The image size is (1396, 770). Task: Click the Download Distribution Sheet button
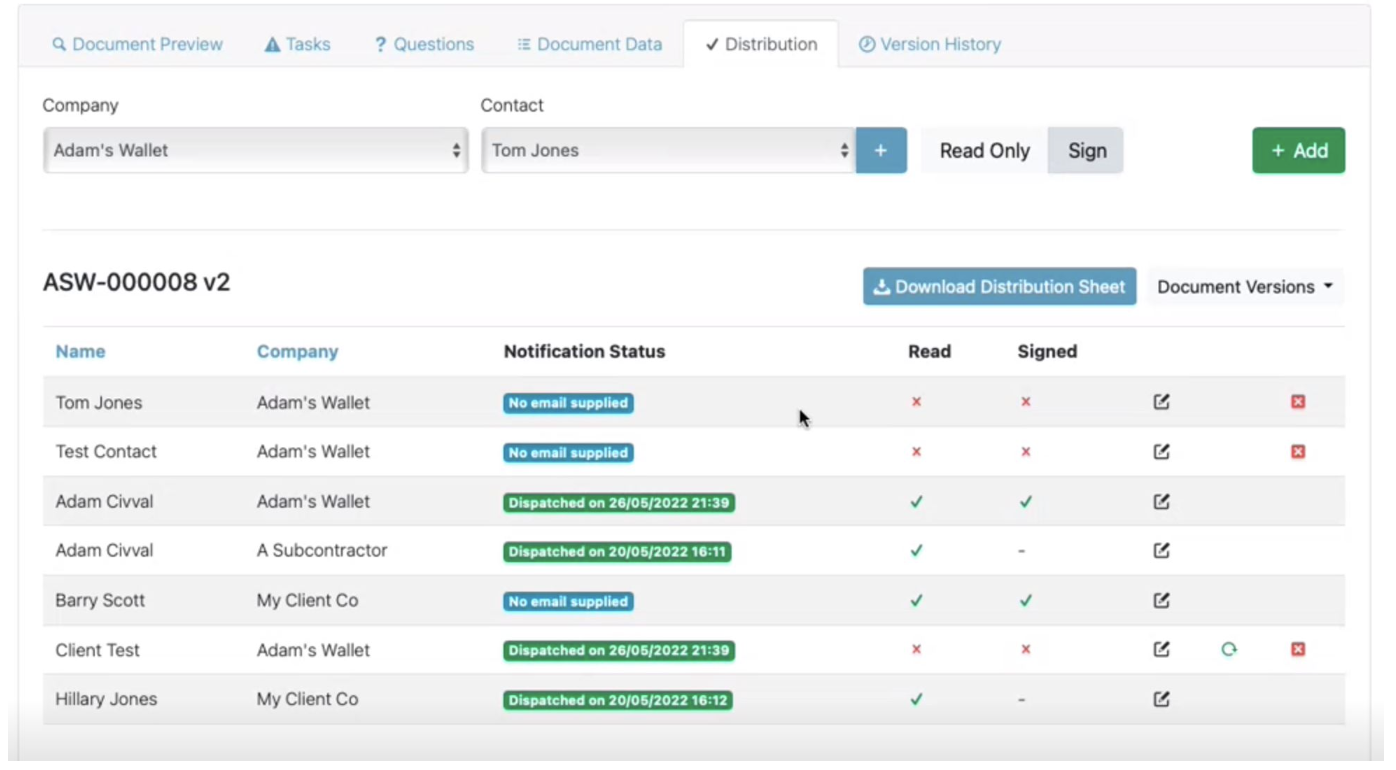(999, 287)
